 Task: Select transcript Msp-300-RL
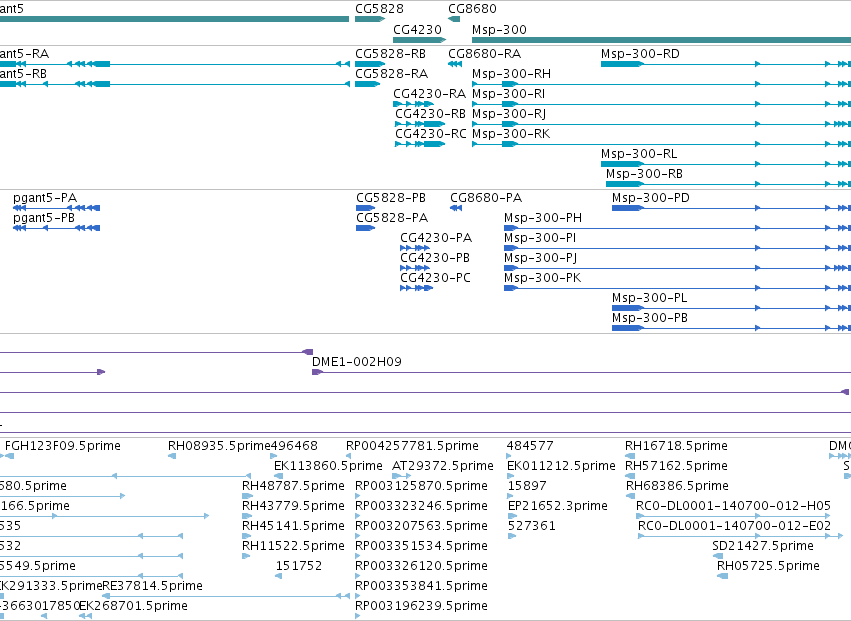[x=639, y=154]
